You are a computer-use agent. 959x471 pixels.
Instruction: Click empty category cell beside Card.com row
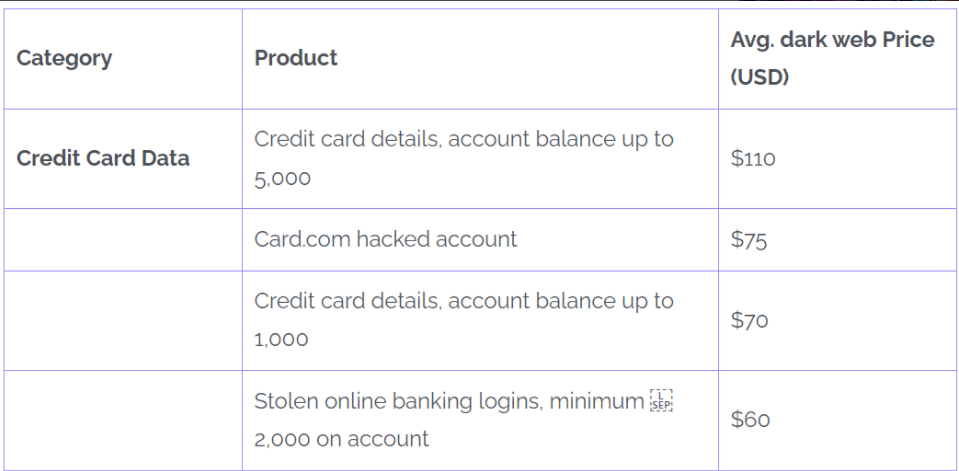click(123, 240)
